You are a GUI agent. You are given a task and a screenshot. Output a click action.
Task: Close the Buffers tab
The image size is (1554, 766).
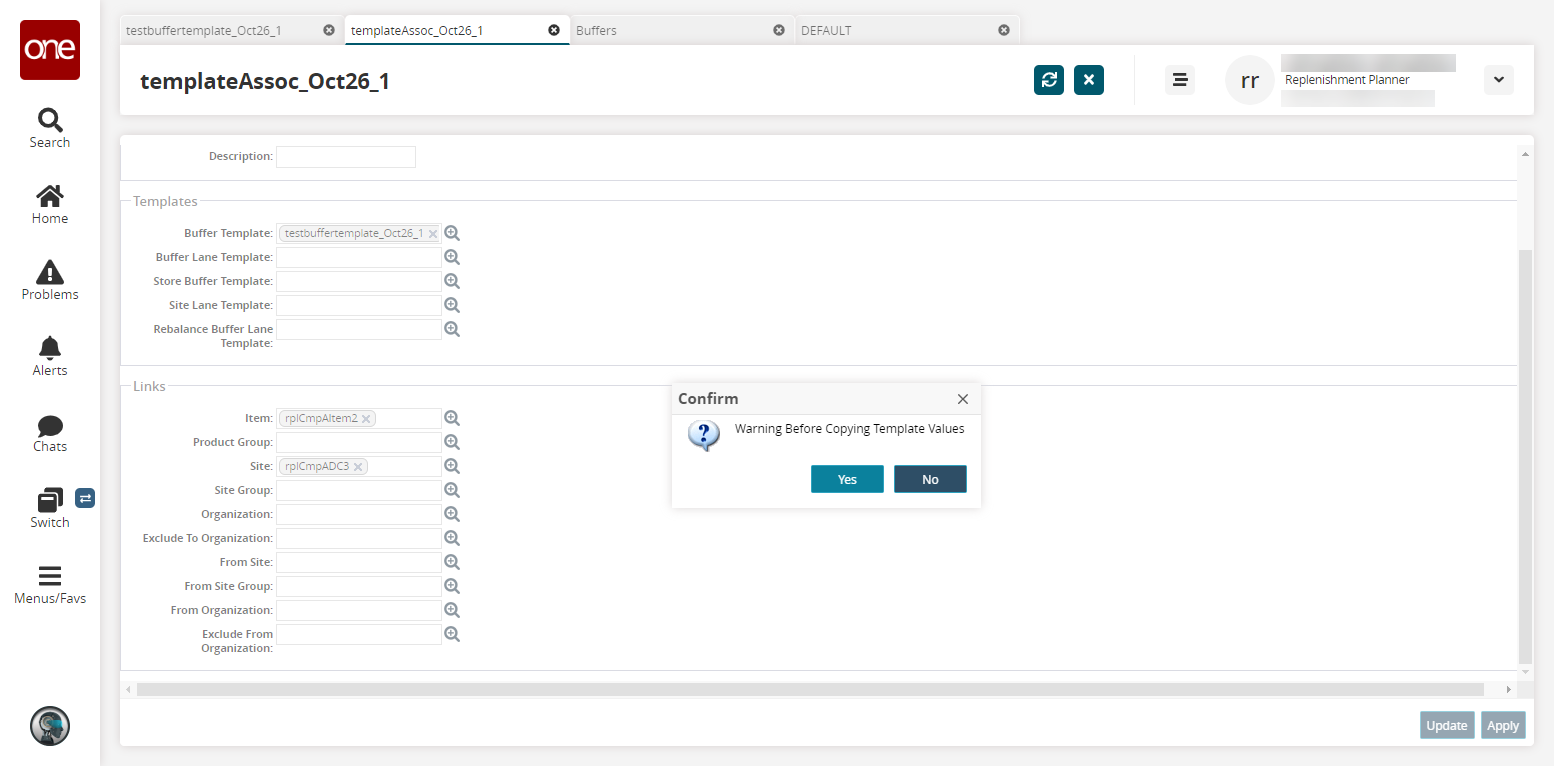[x=779, y=30]
